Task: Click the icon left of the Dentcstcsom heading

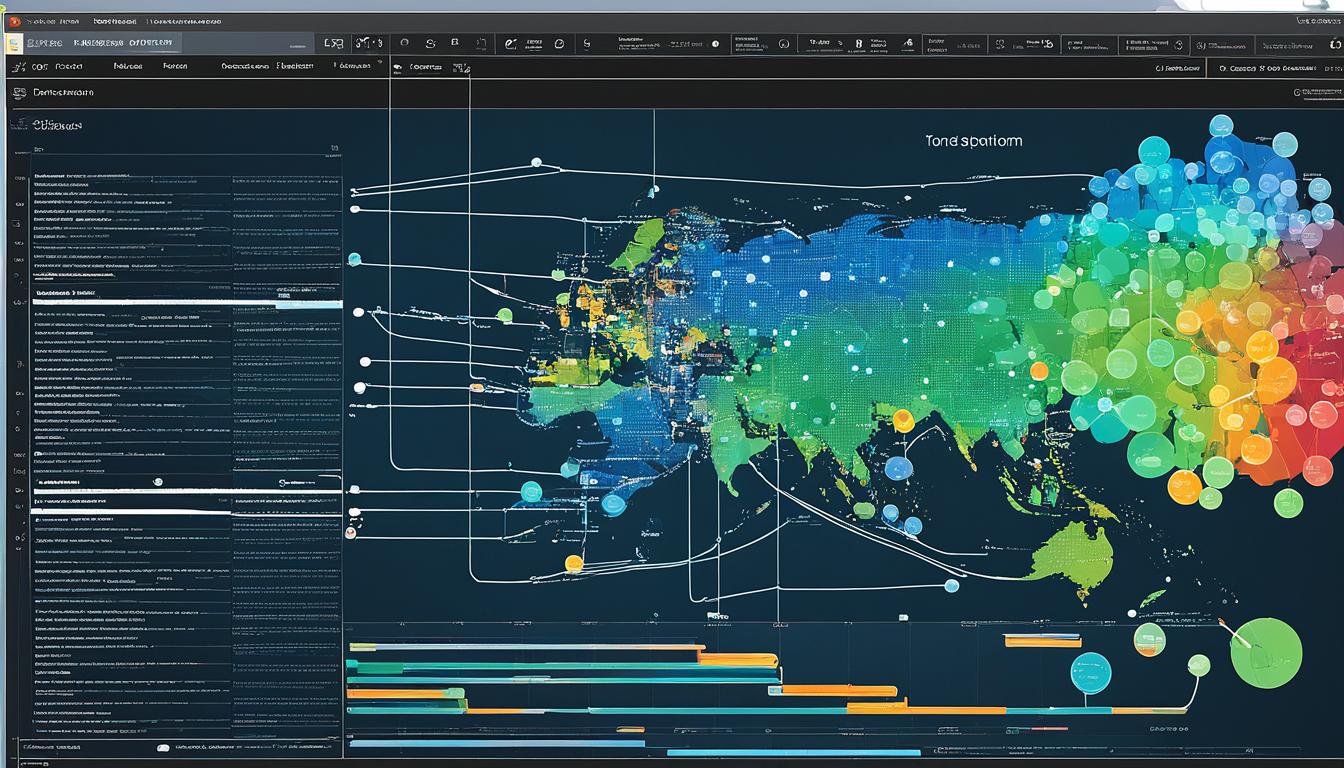Action: (x=19, y=92)
